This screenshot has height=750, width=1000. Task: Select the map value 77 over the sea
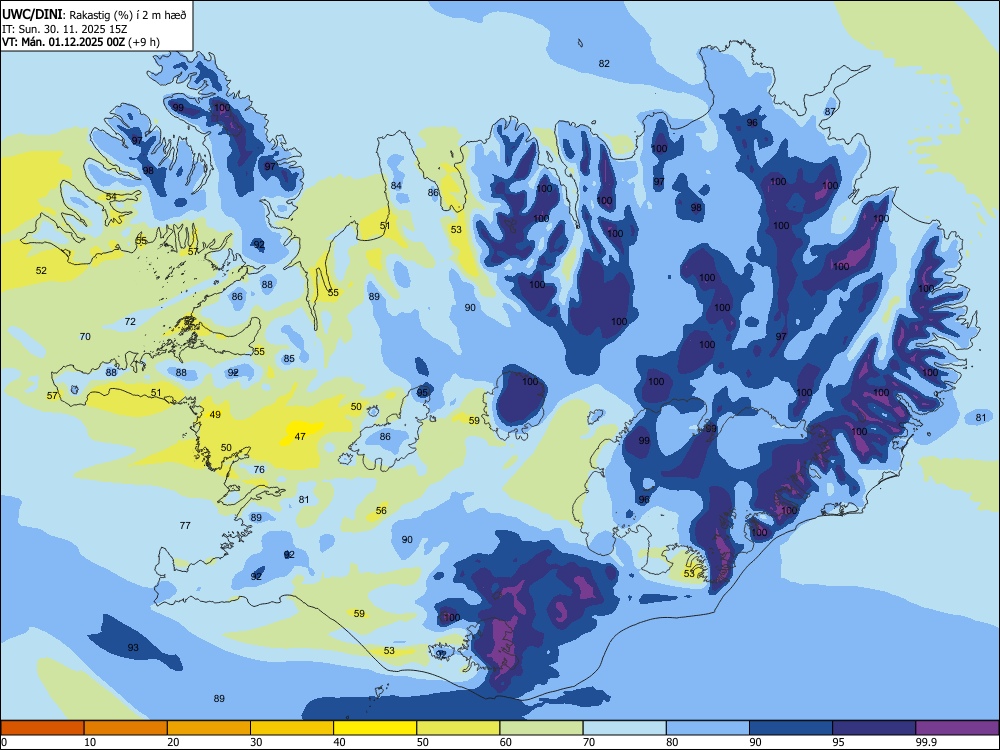click(x=185, y=526)
